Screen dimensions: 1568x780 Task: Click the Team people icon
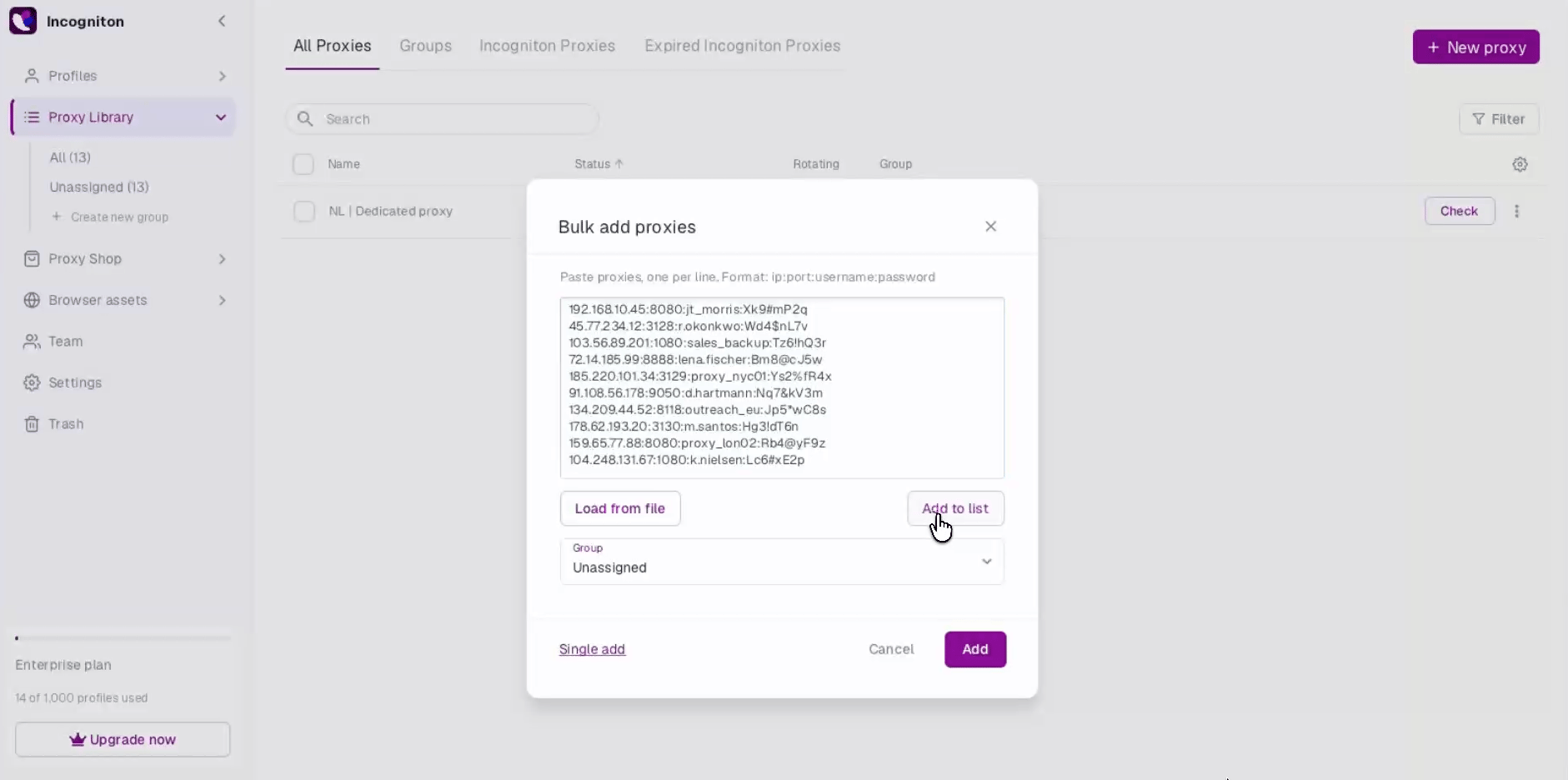tap(32, 342)
